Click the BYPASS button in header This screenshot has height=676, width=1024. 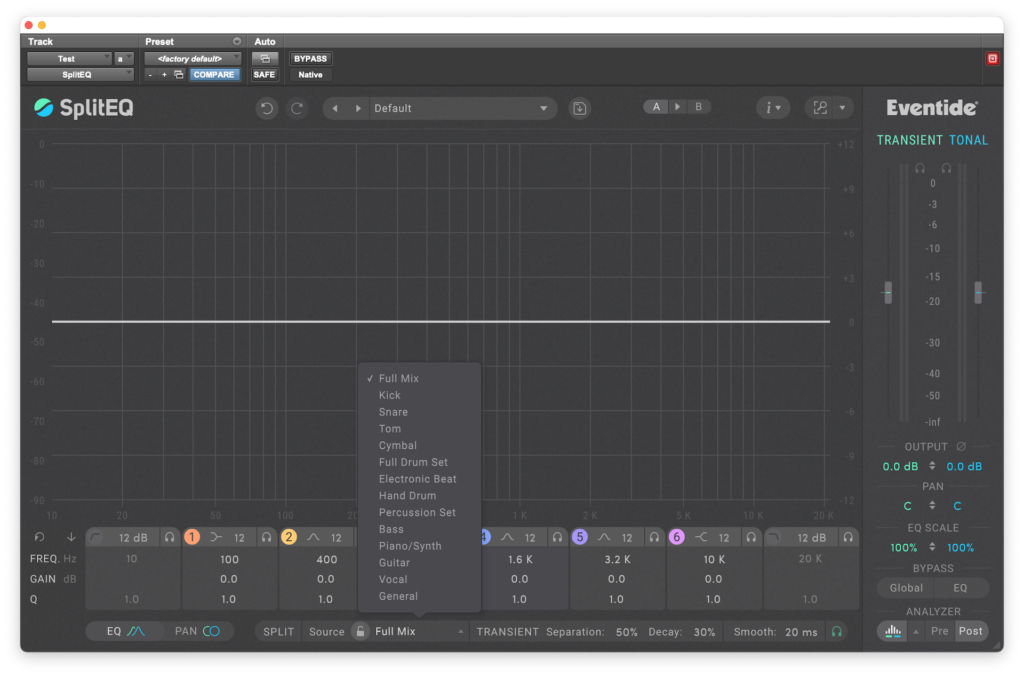tap(310, 58)
